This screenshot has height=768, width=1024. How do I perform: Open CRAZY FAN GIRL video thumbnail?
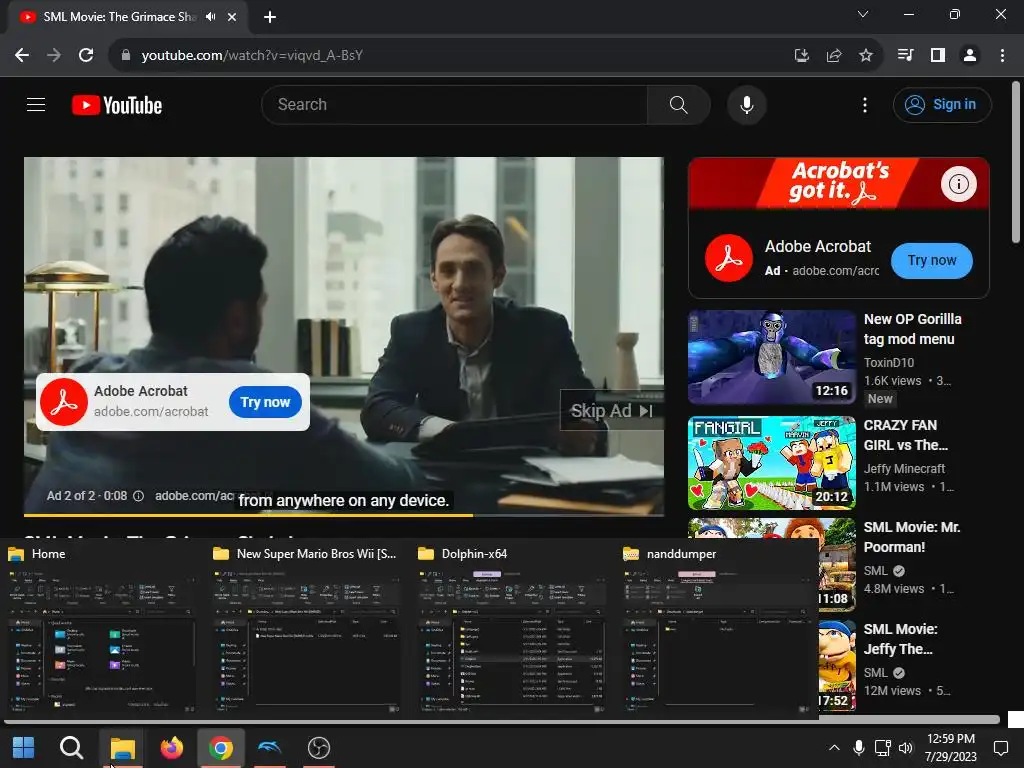(x=772, y=463)
